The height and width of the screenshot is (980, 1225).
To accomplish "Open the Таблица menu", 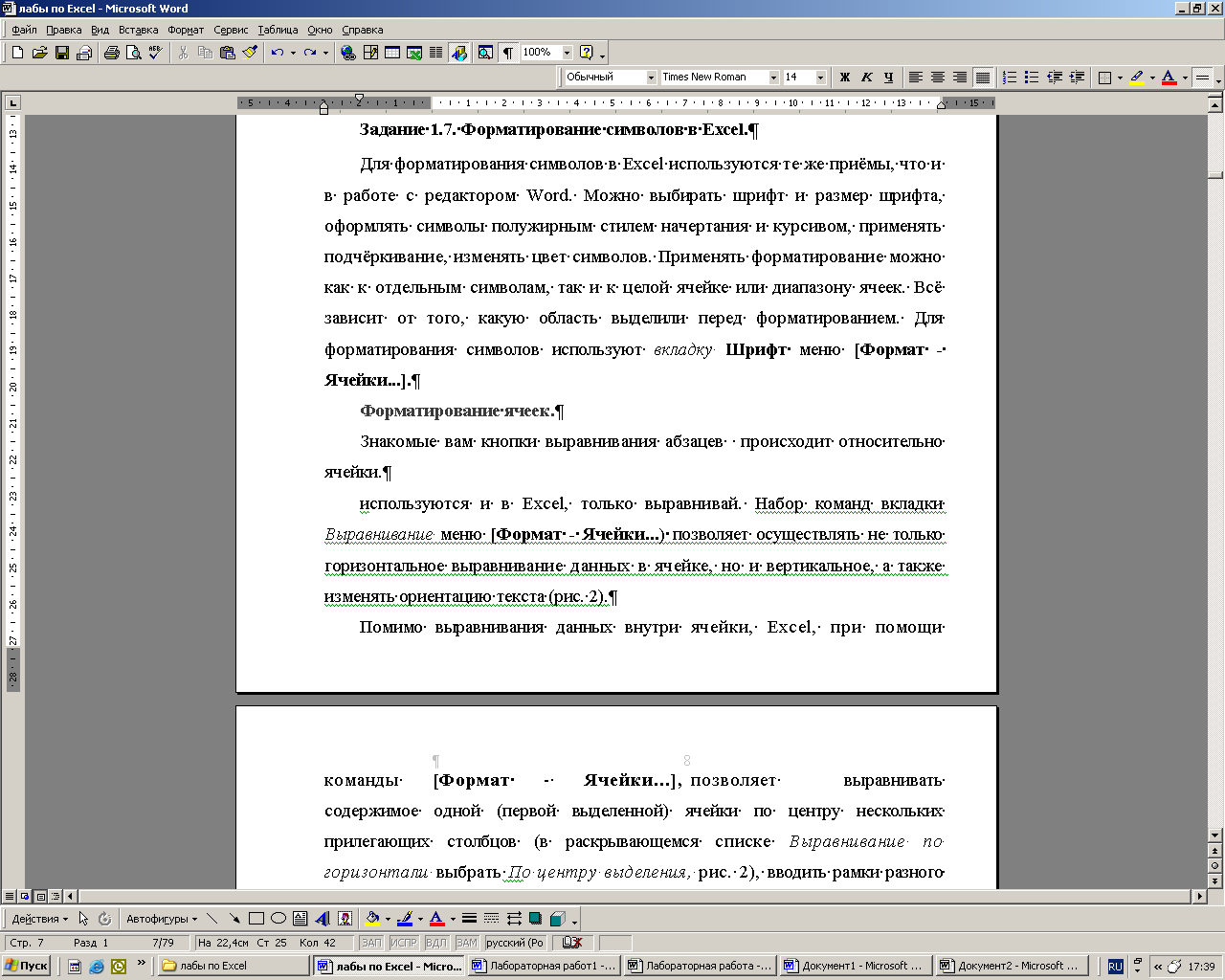I will point(278,30).
